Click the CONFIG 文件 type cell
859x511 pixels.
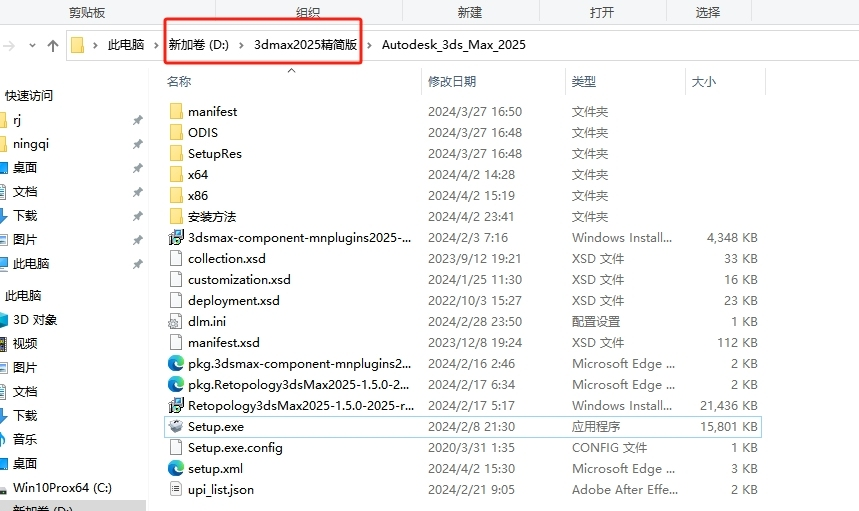click(x=610, y=447)
